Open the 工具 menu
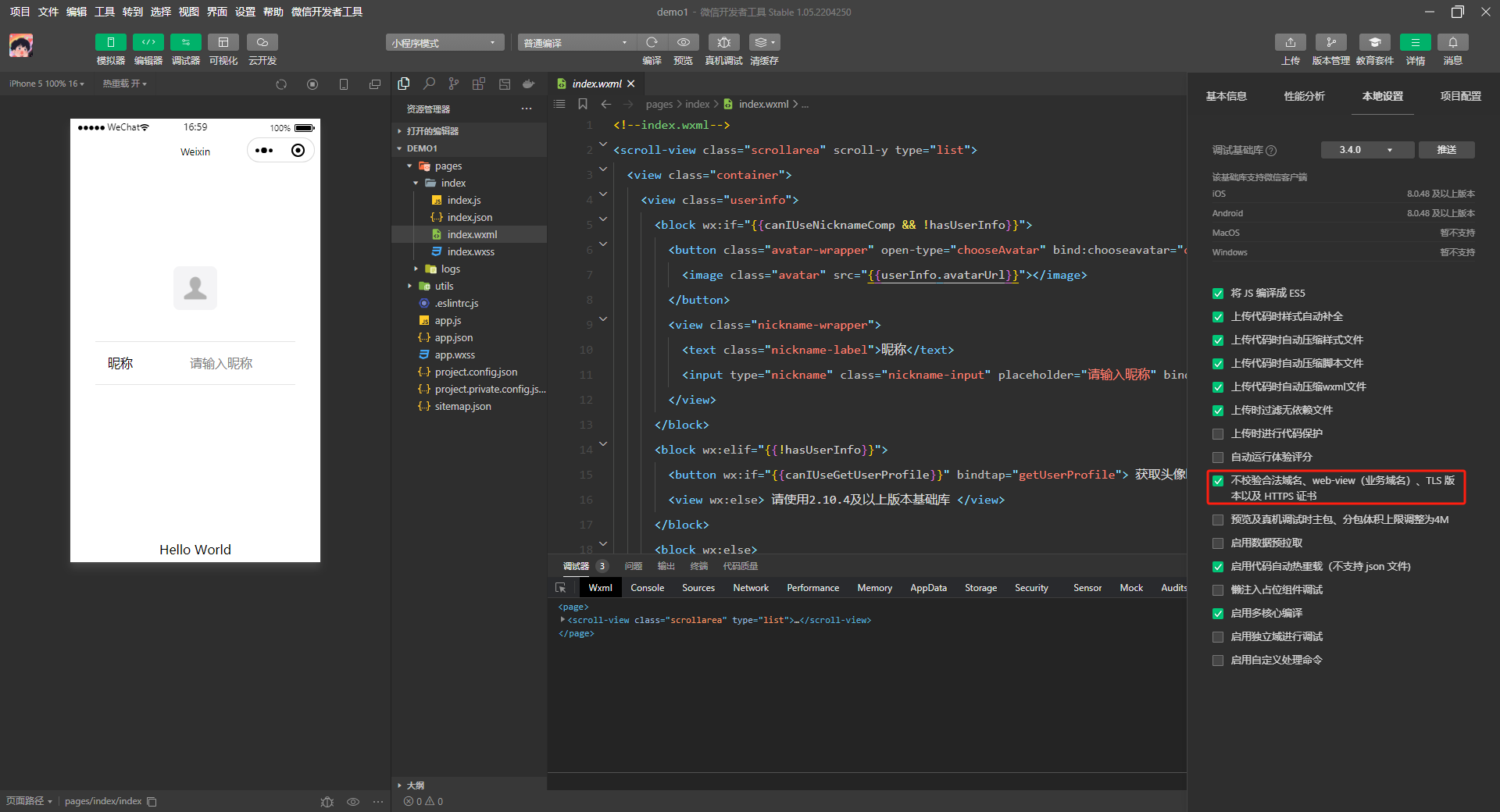The image size is (1500, 812). pyautogui.click(x=105, y=12)
